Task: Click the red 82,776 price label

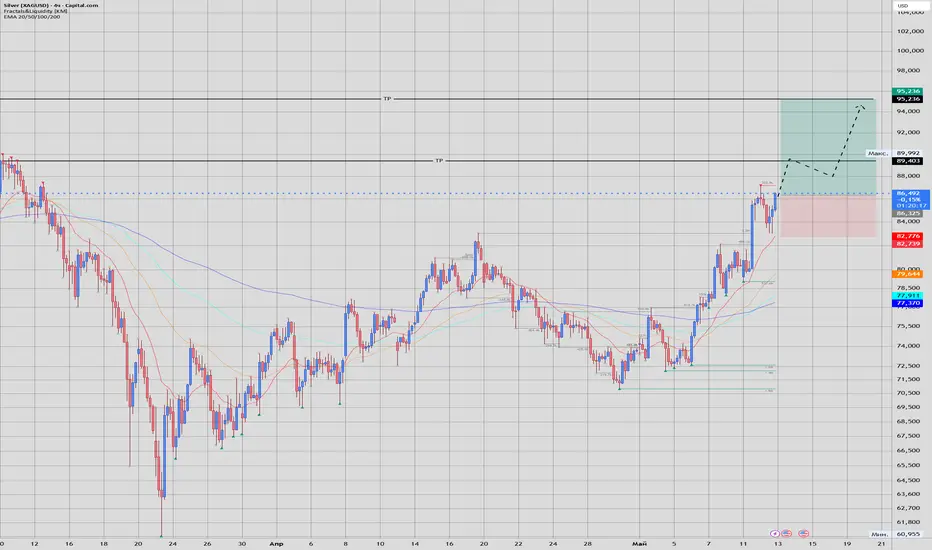Action: [908, 236]
